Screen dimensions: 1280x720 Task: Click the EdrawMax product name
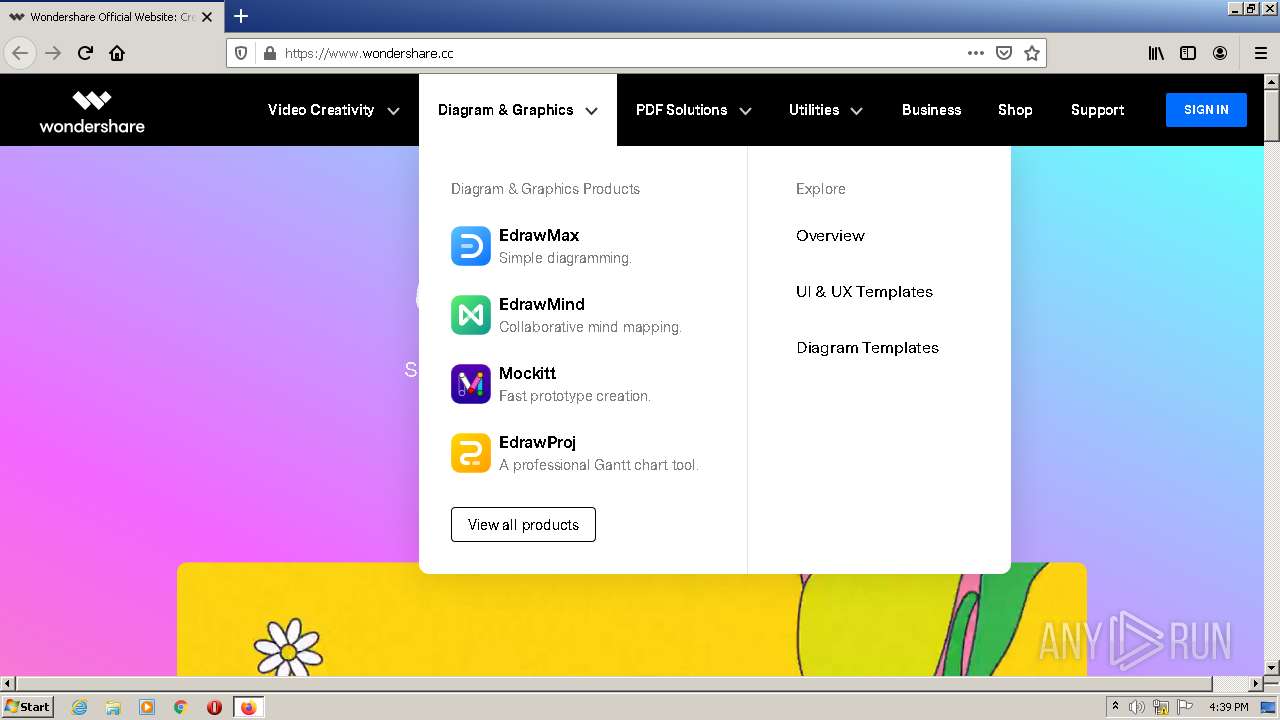pyautogui.click(x=539, y=236)
